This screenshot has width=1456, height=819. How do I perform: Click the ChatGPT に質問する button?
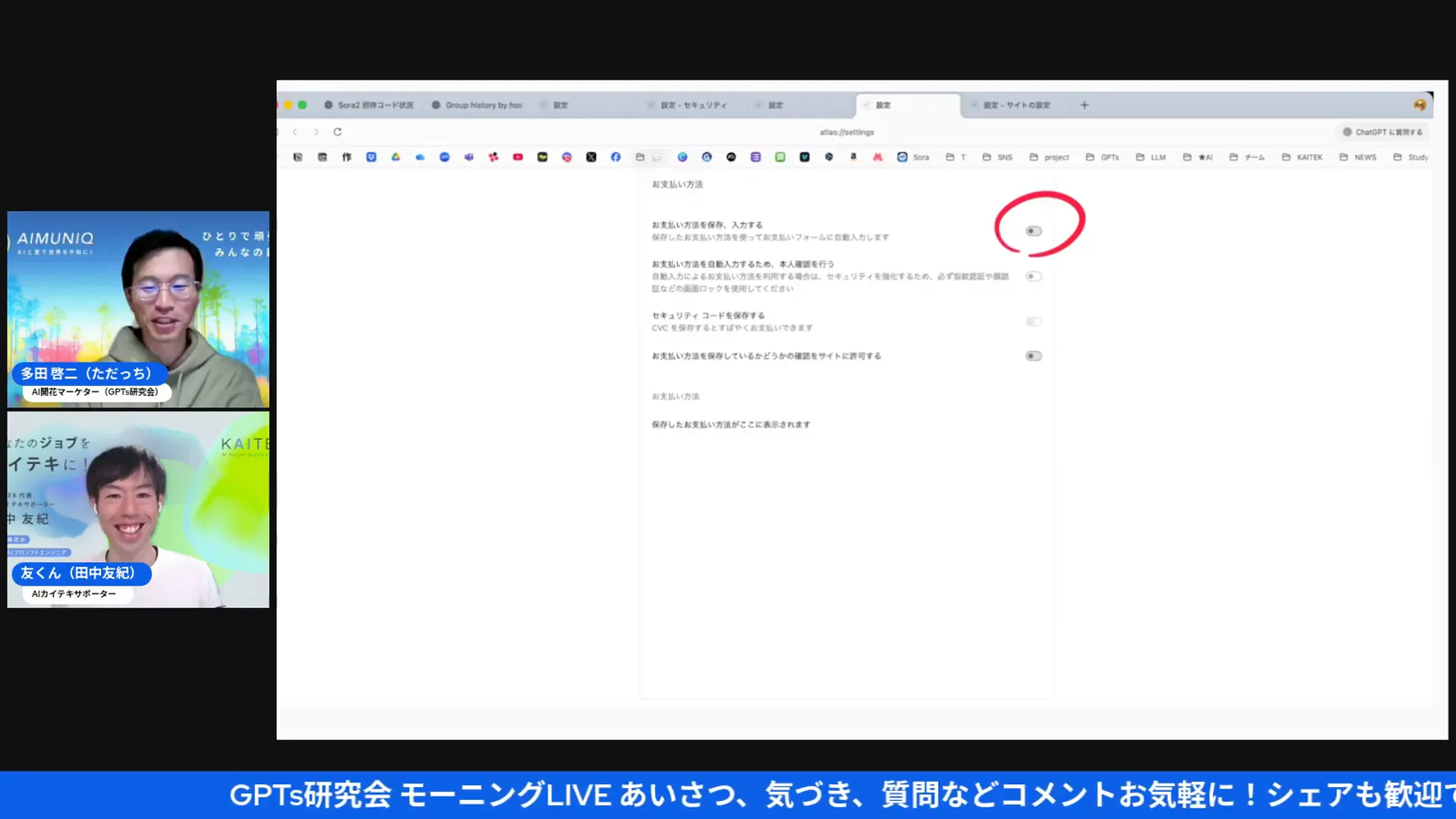pyautogui.click(x=1382, y=131)
